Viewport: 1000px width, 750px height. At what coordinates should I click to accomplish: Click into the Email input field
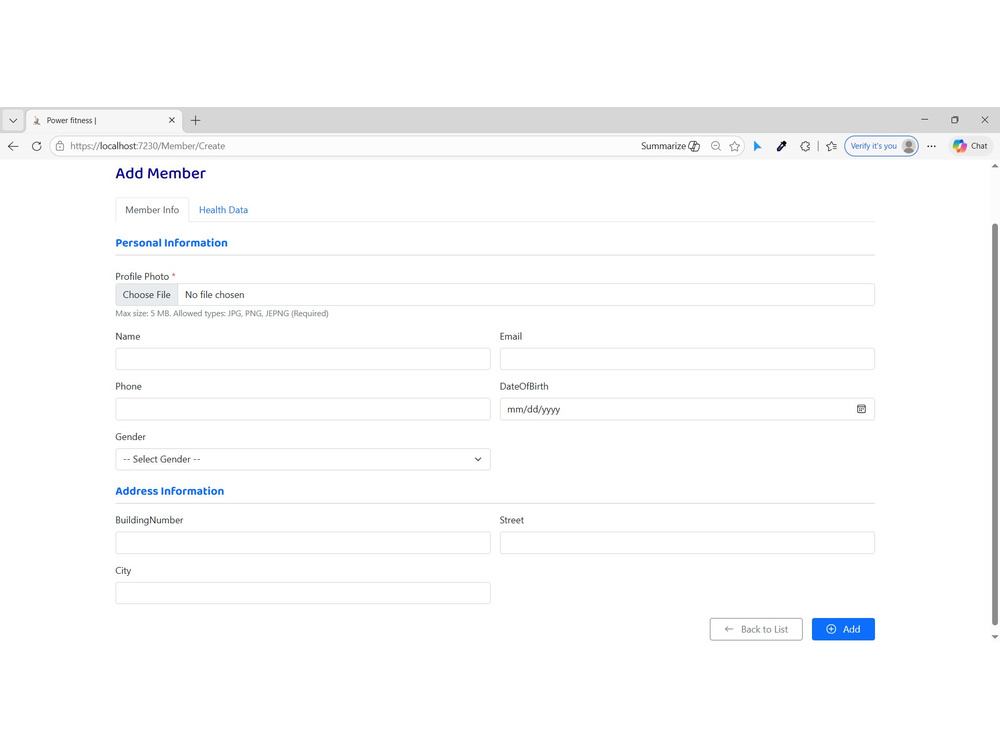click(687, 359)
